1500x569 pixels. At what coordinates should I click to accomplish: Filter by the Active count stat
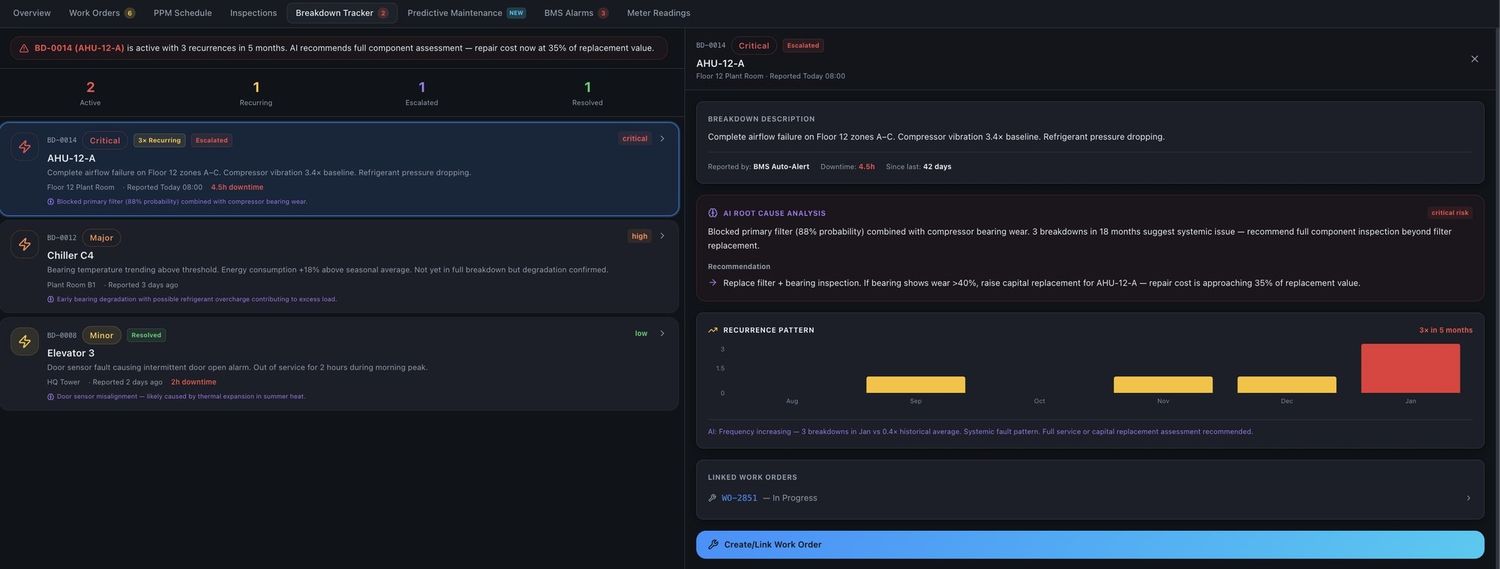(90, 93)
